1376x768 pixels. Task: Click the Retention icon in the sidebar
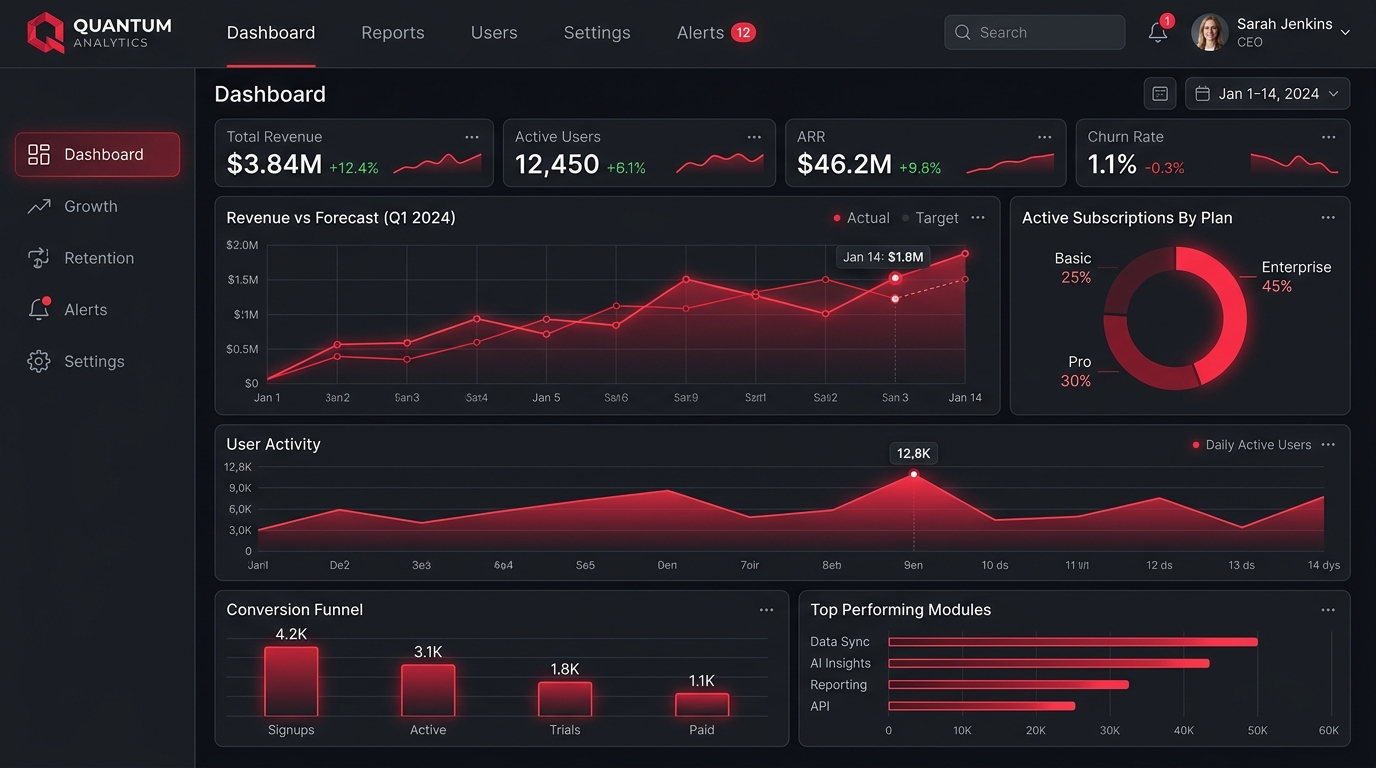click(39, 258)
